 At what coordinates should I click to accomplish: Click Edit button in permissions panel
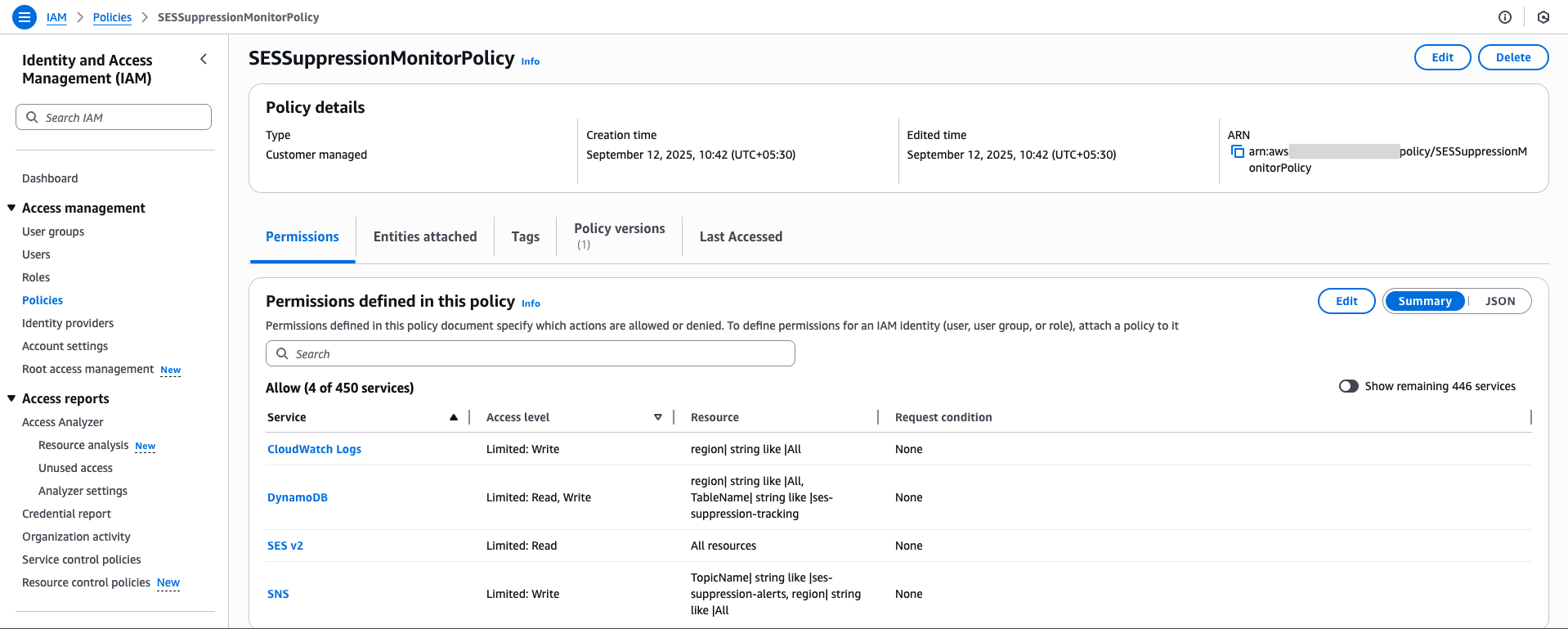point(1346,301)
